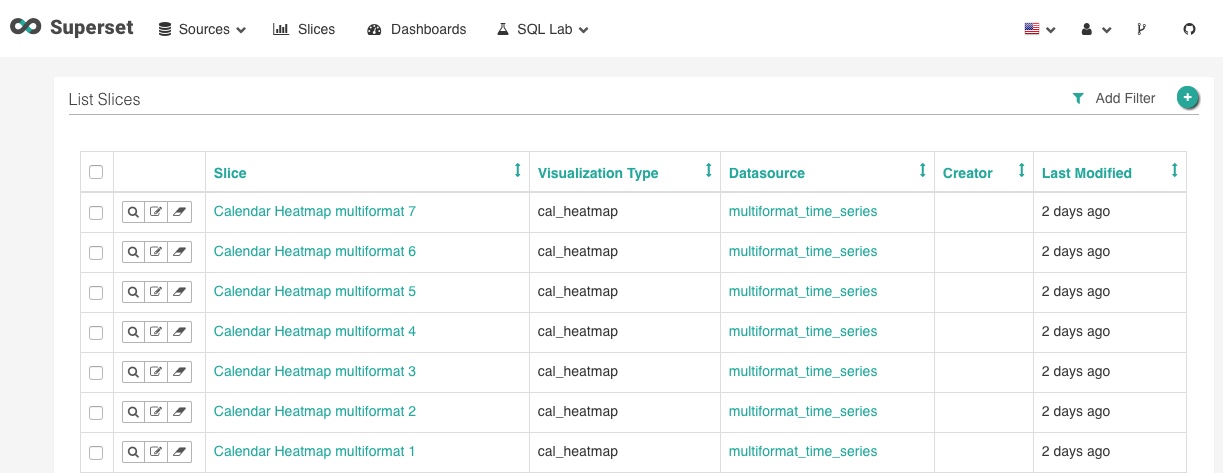
Task: Click the Last Modified column header text
Action: click(x=1087, y=173)
